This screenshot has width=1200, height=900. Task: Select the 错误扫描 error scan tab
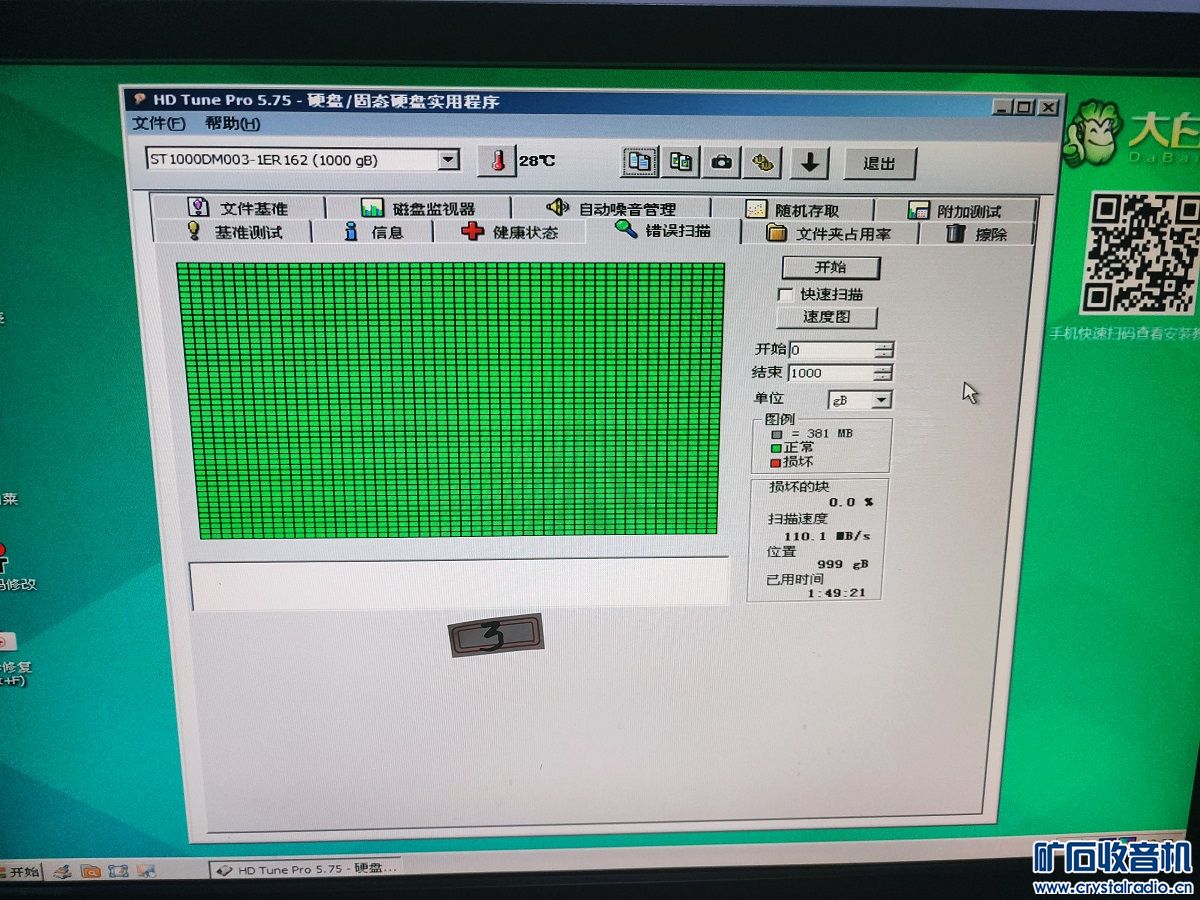click(x=663, y=230)
